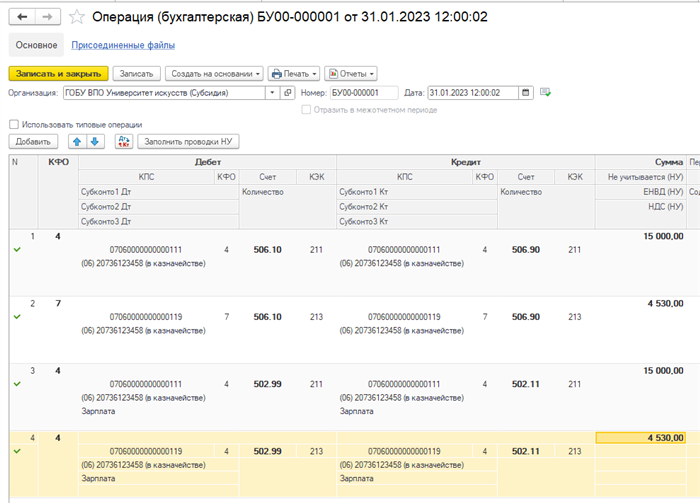700x503 pixels.
Task: Click the 'ЕНВД (НУ)' header cell
Action: point(641,192)
